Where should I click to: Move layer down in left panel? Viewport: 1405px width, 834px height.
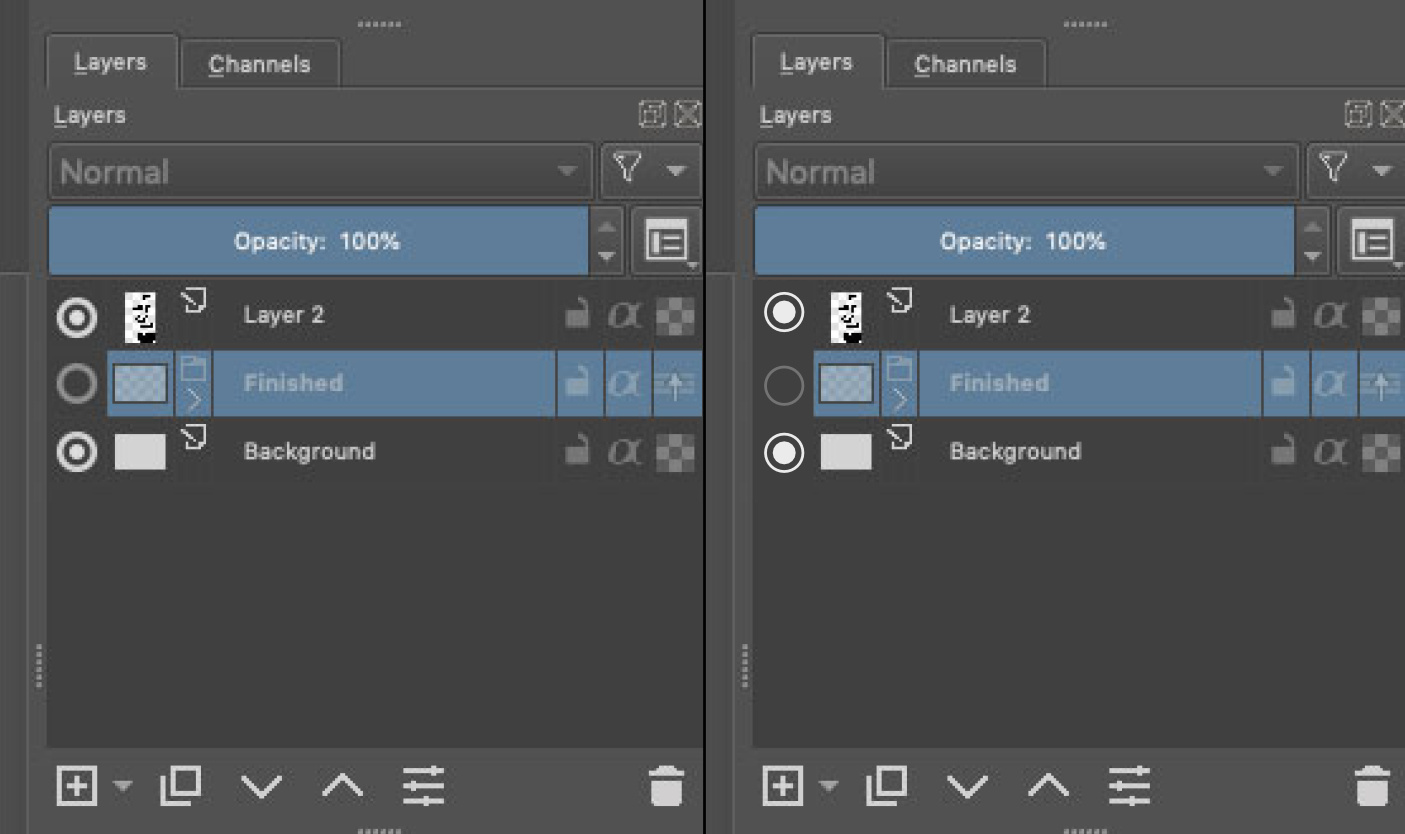tap(262, 786)
